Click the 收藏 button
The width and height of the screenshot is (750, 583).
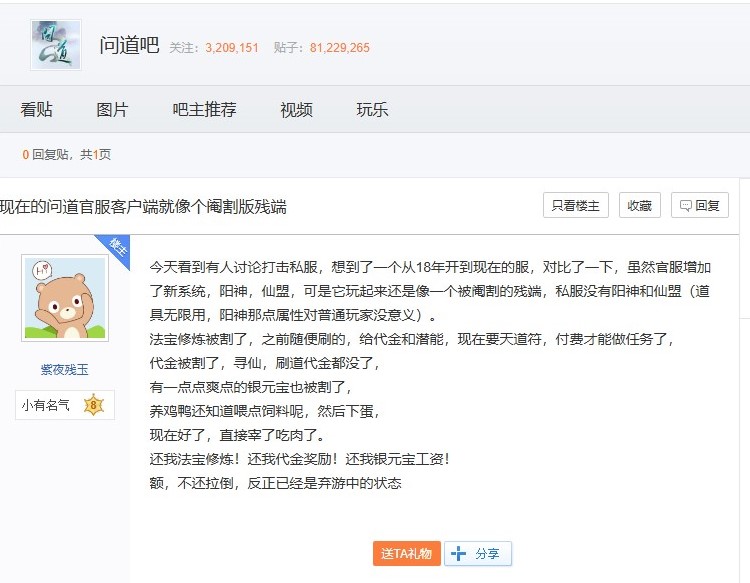[x=640, y=205]
